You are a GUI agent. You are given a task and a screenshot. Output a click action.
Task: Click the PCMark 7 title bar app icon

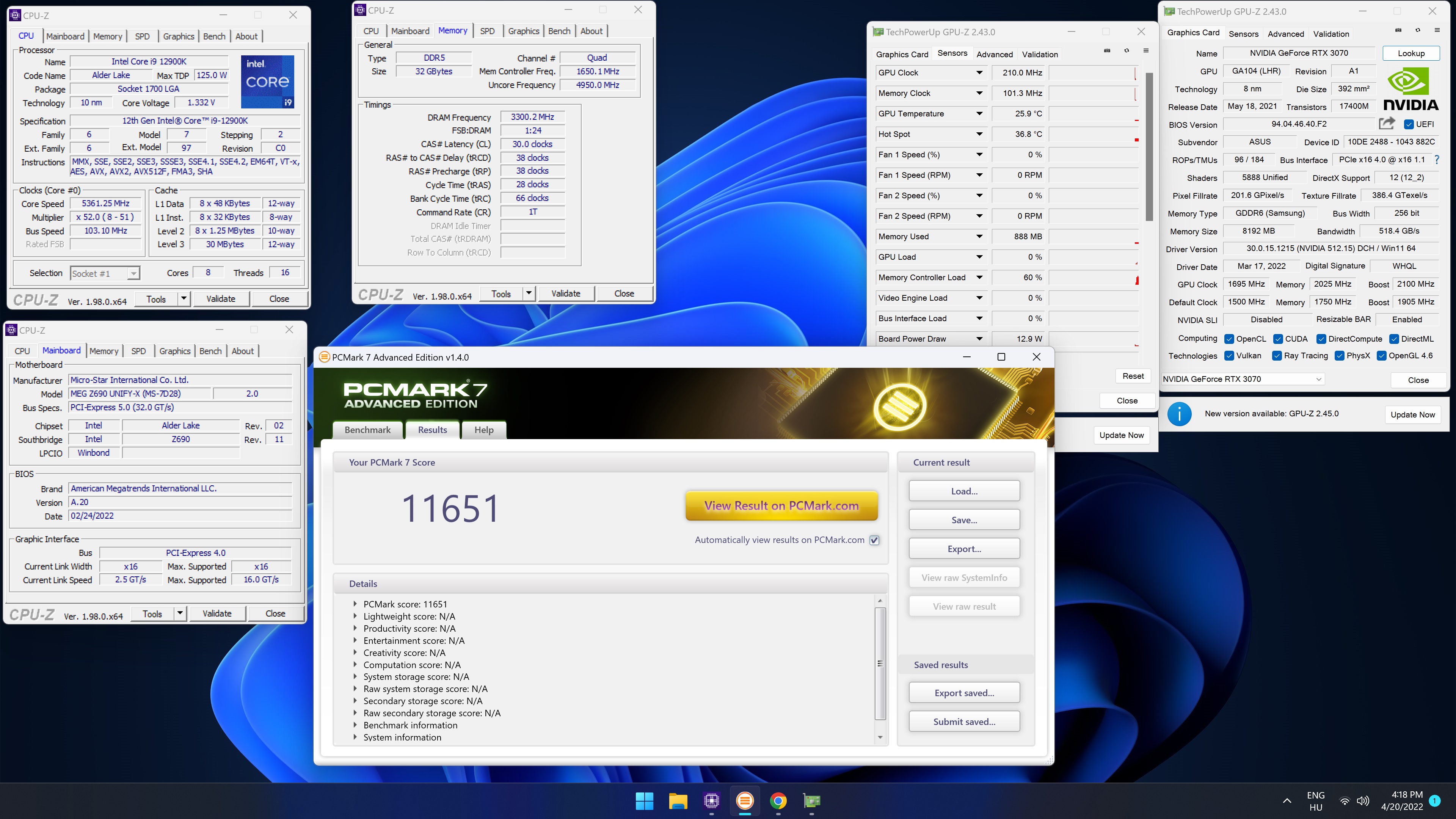325,357
